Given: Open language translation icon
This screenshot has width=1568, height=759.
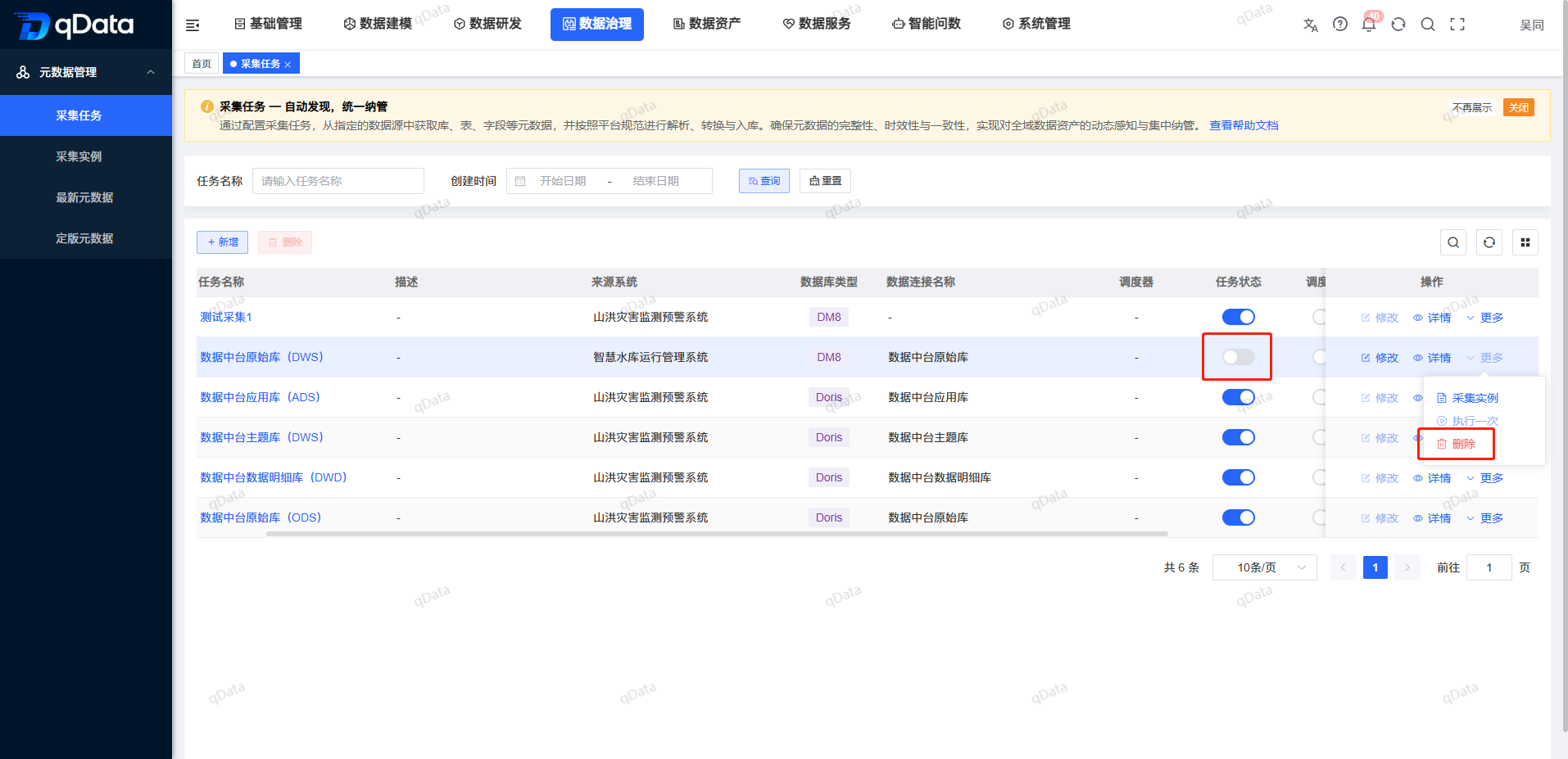Looking at the screenshot, I should pos(1311,25).
